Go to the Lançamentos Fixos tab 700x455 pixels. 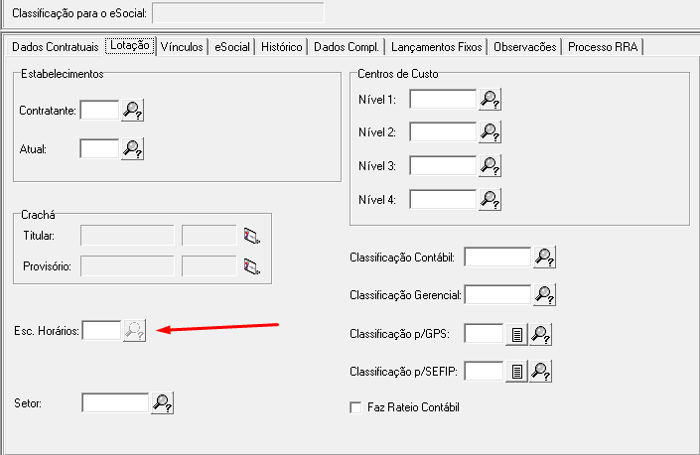436,47
